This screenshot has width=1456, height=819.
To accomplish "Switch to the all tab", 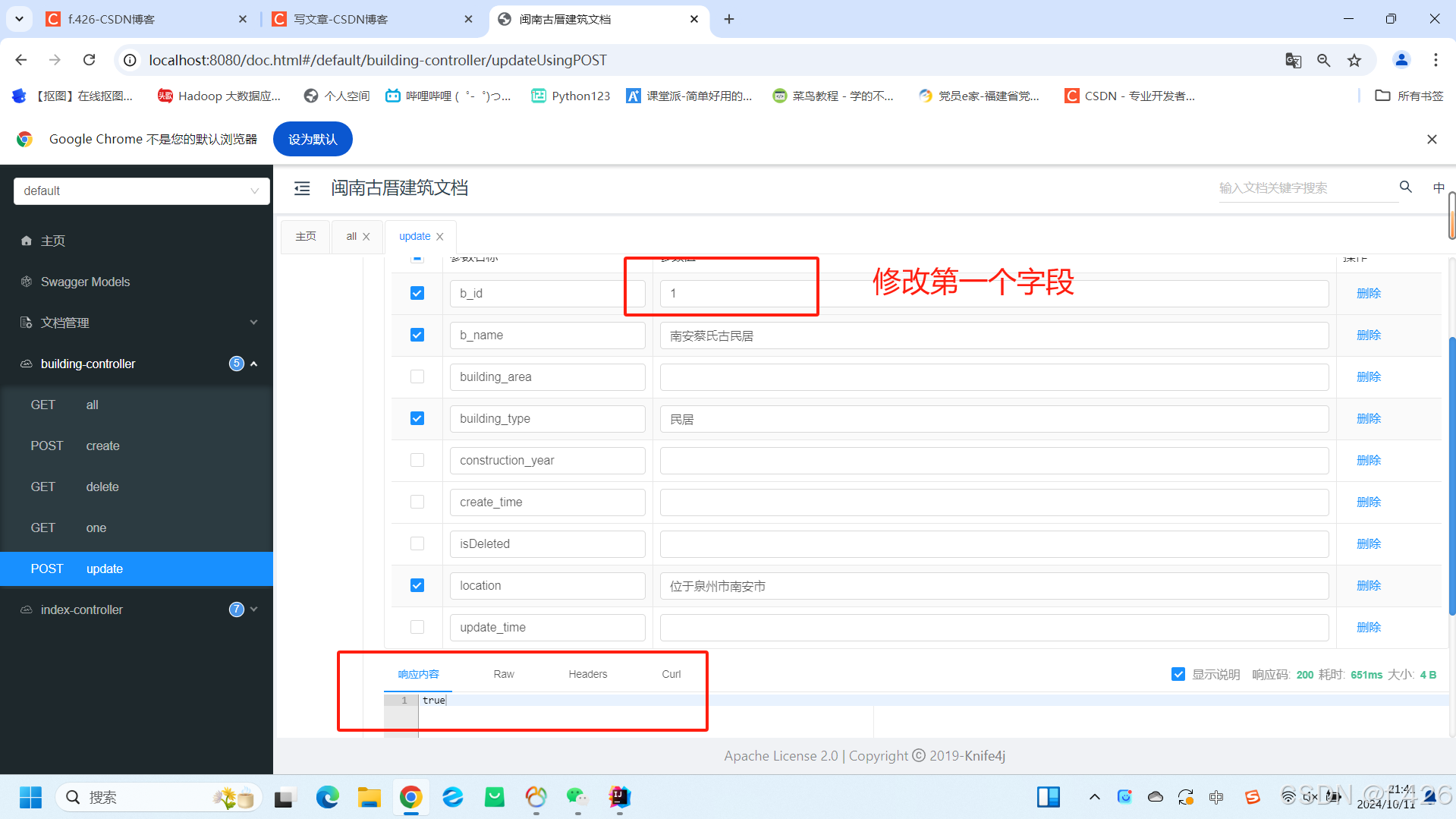I will 351,236.
